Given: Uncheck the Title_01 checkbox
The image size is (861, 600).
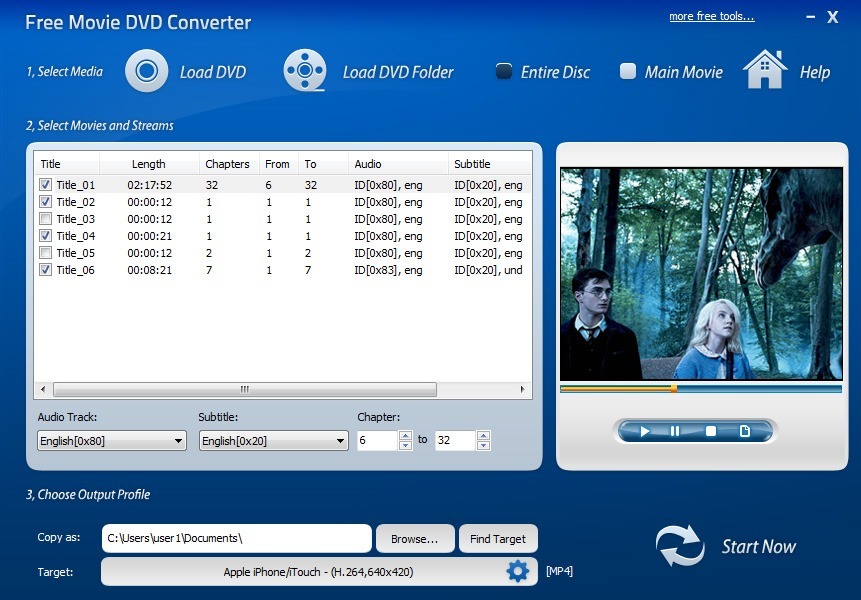Looking at the screenshot, I should click(46, 185).
